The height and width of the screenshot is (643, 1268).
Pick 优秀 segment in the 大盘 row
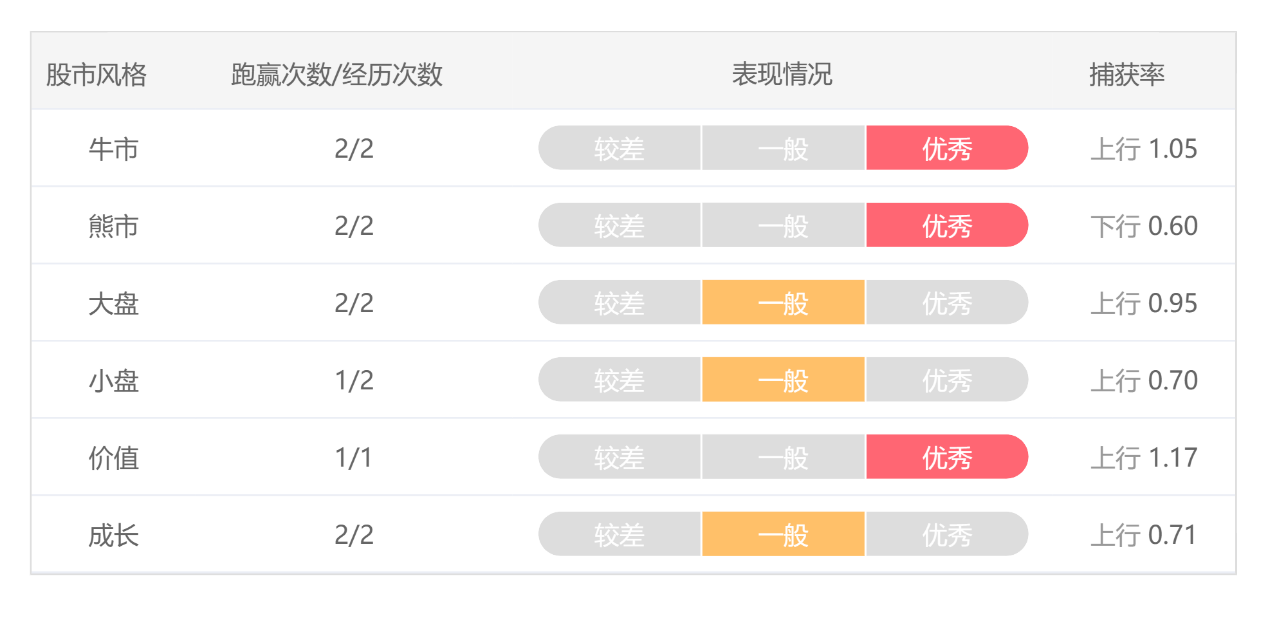pos(947,302)
